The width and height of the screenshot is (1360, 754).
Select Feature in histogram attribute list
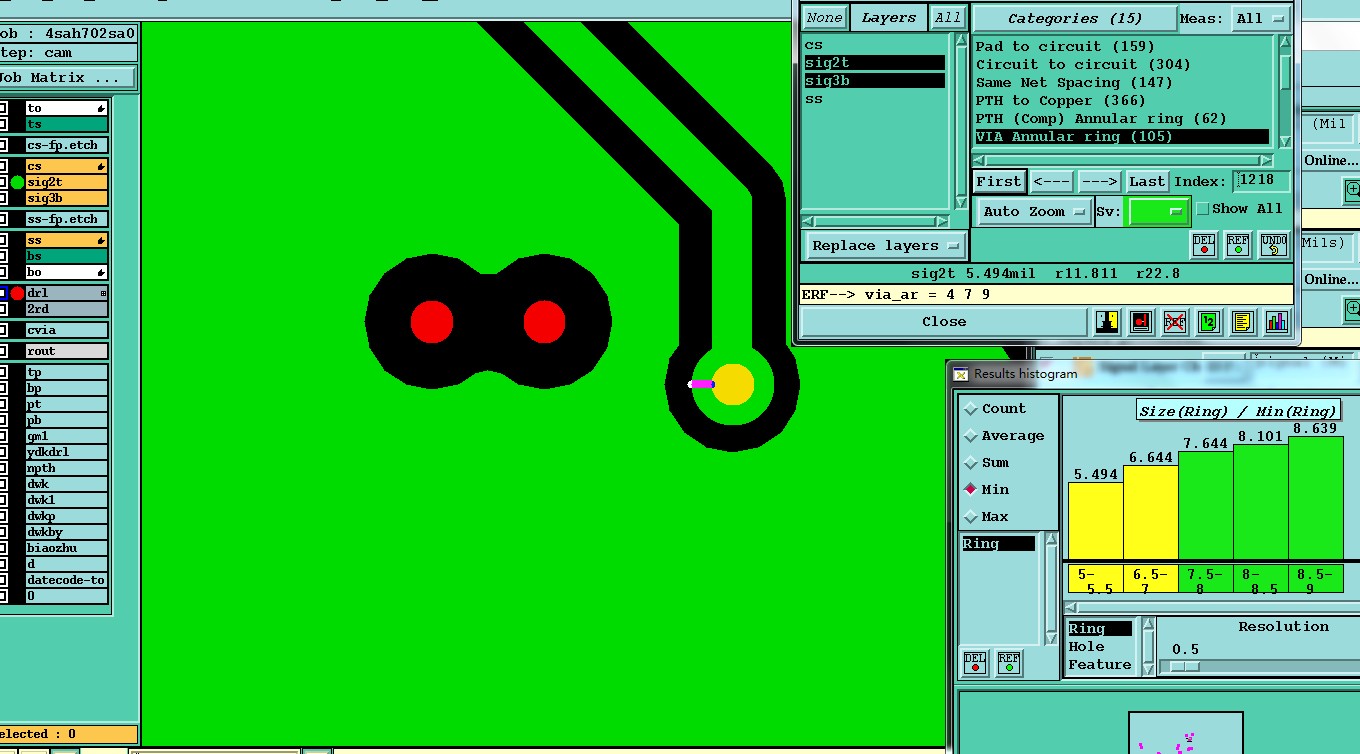pyautogui.click(x=1099, y=664)
